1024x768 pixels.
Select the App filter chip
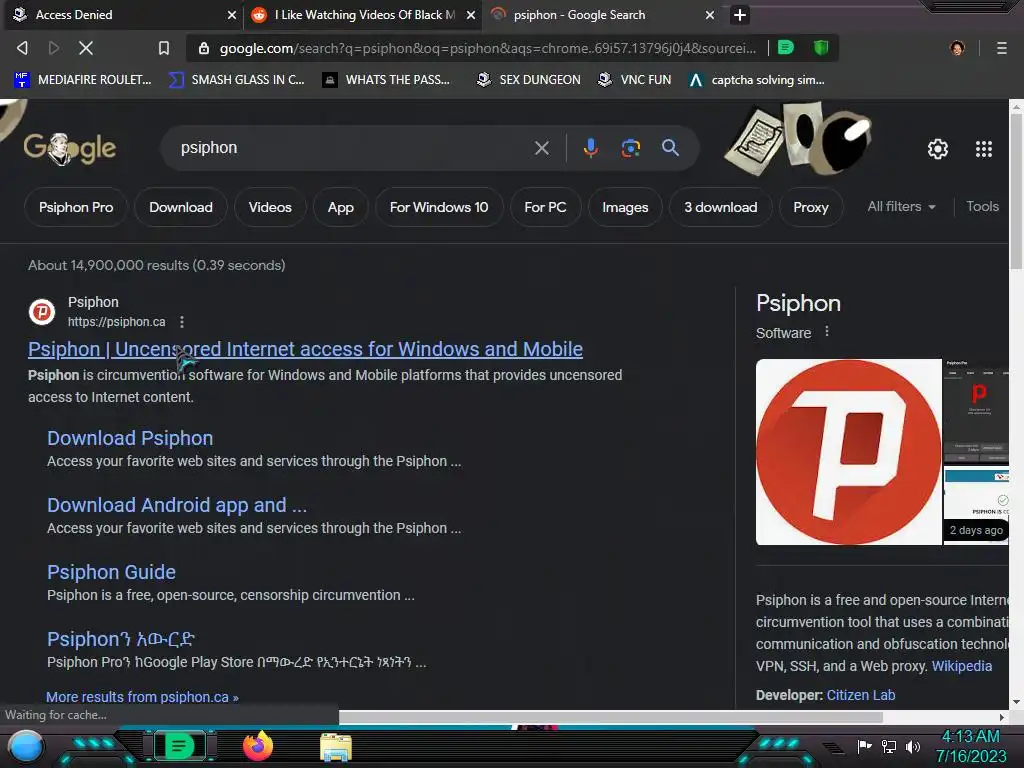point(340,207)
